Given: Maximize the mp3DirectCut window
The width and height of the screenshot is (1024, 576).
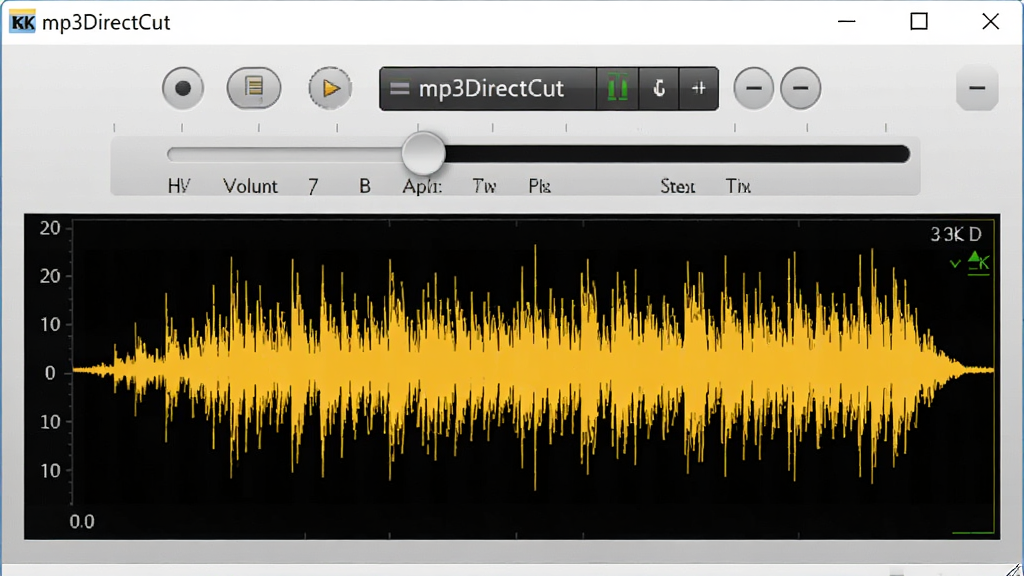Looking at the screenshot, I should pyautogui.click(x=919, y=22).
